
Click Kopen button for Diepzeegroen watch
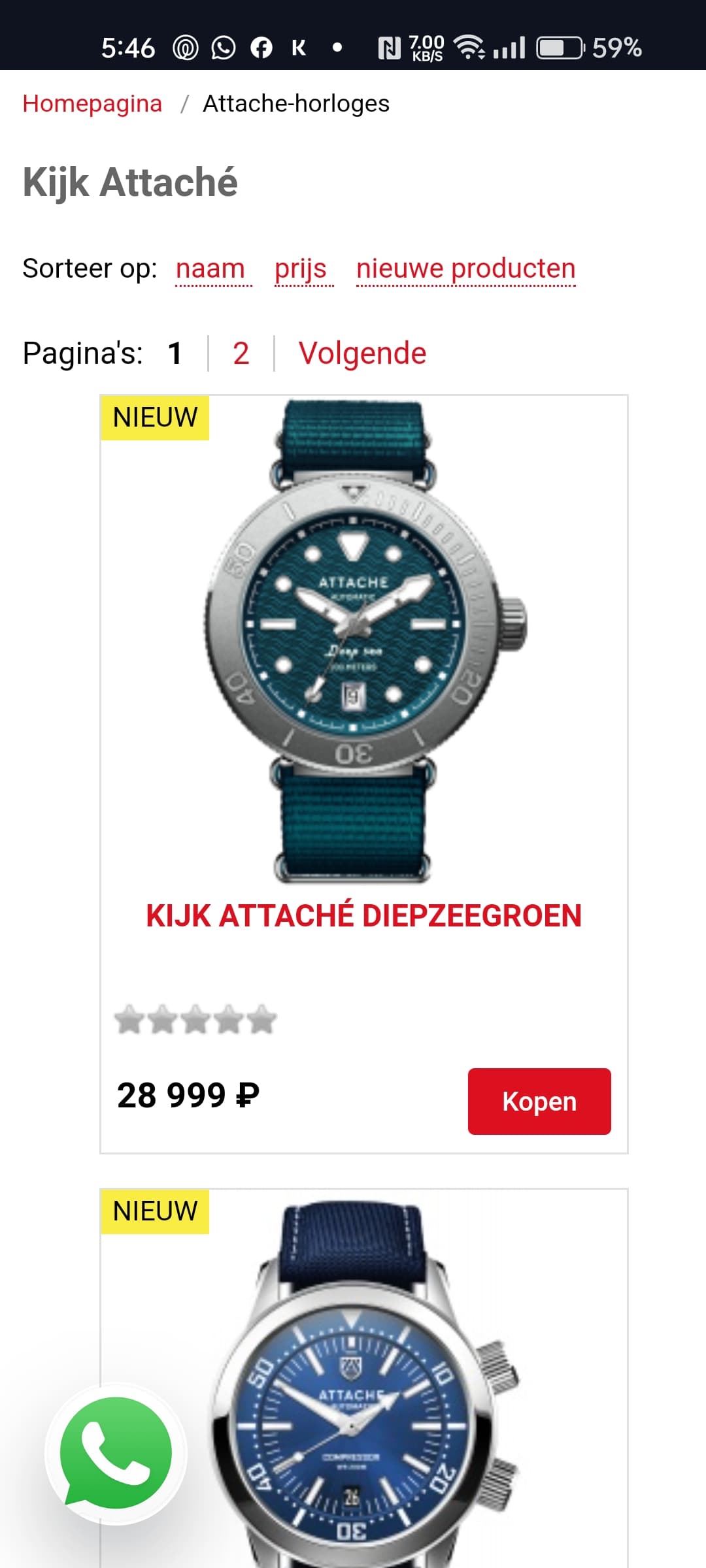click(x=539, y=1102)
